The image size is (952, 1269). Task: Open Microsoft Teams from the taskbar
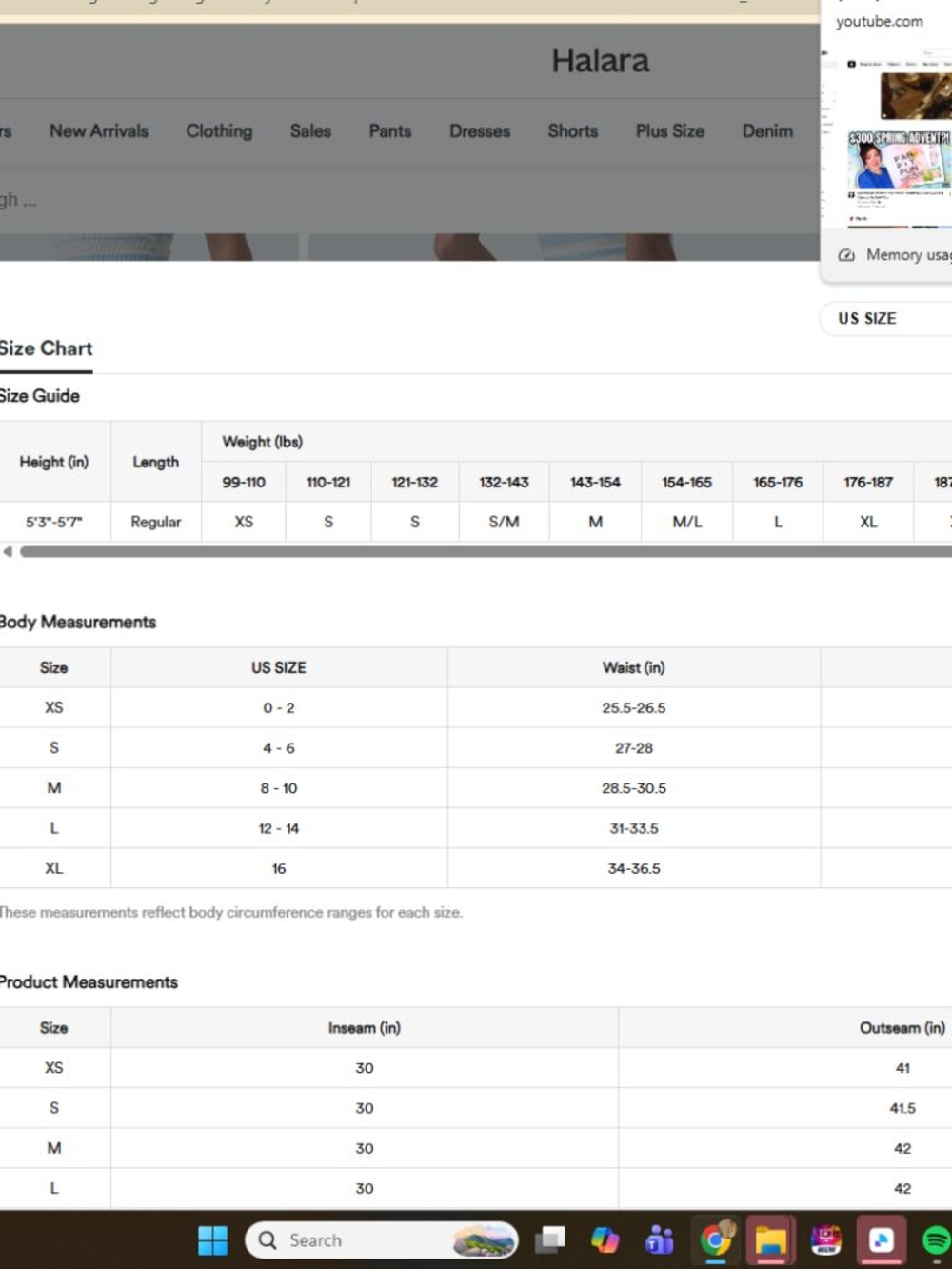[659, 1239]
